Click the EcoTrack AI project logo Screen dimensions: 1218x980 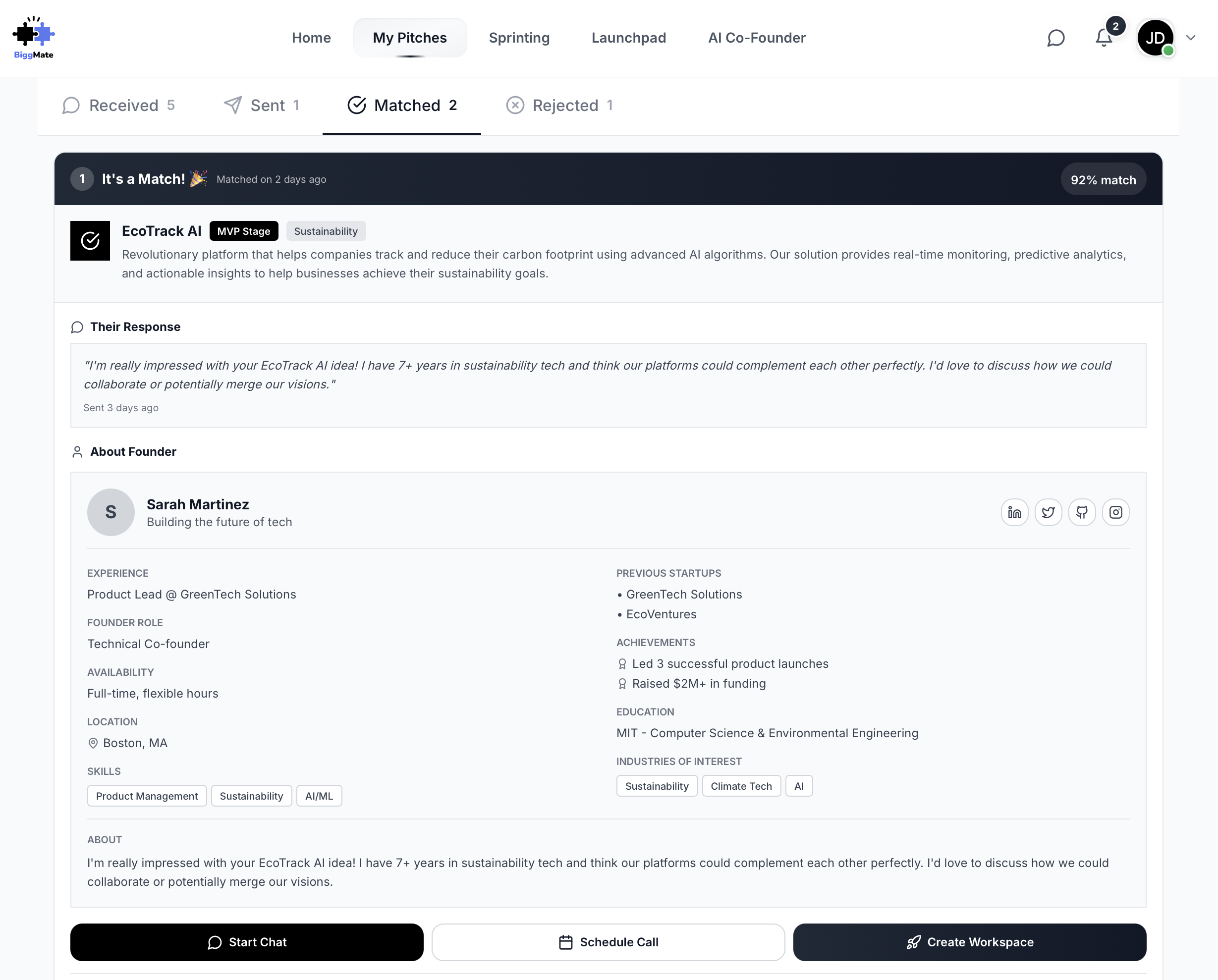(90, 241)
